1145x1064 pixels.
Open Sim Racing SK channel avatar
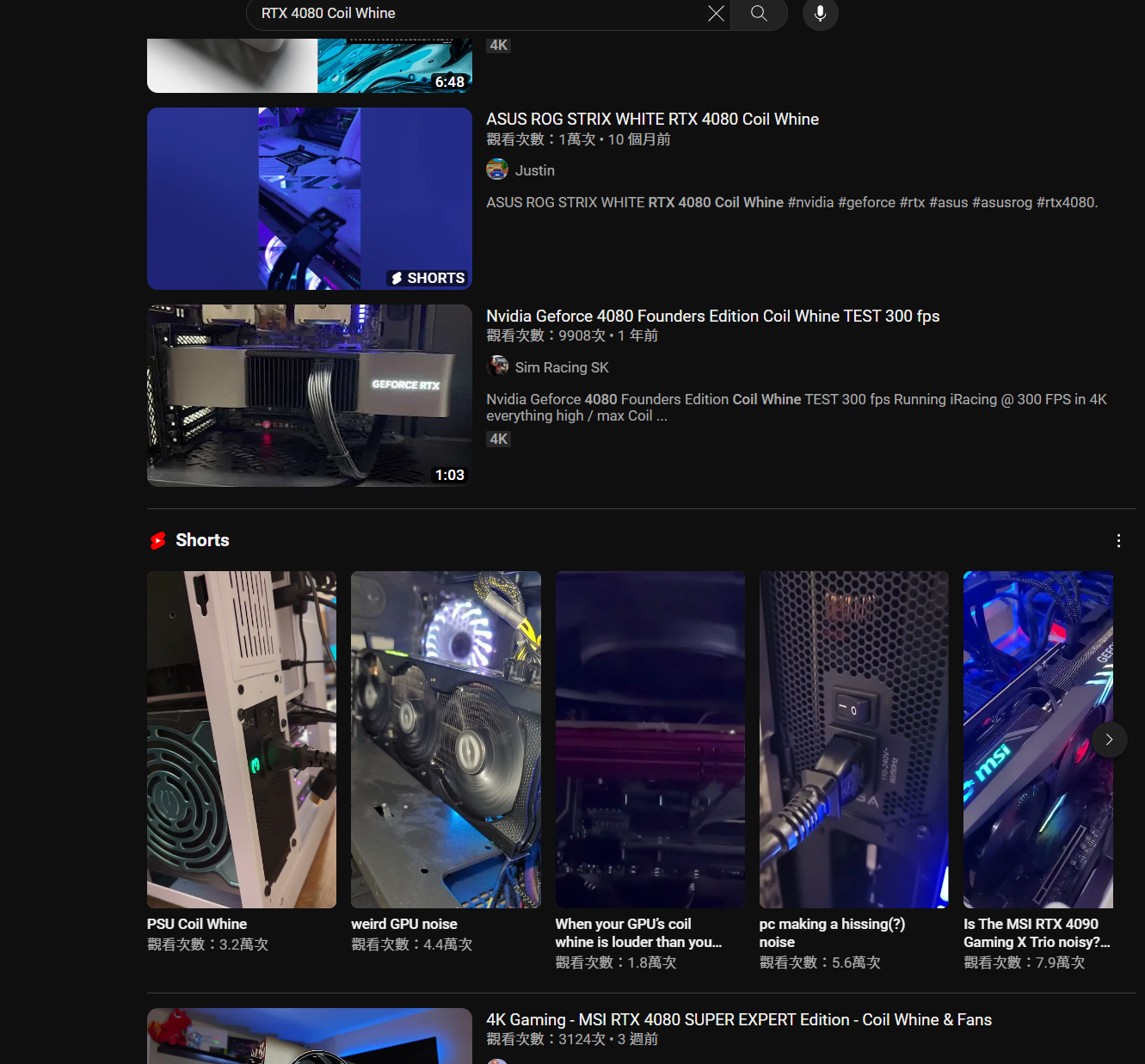[x=497, y=366]
